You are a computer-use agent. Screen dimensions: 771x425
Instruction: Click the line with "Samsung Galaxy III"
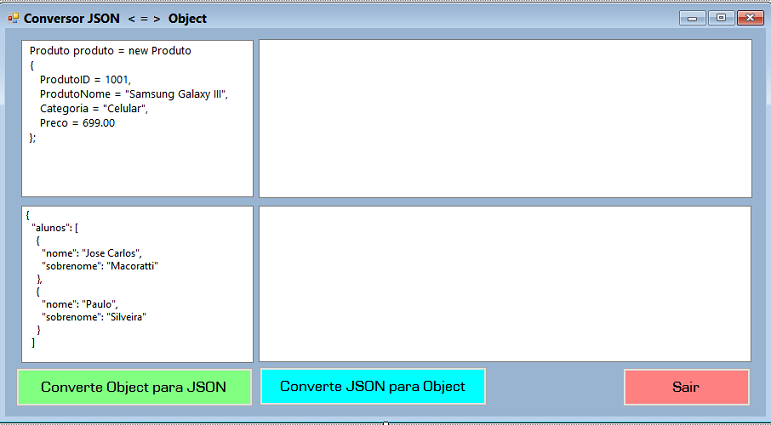(134, 94)
